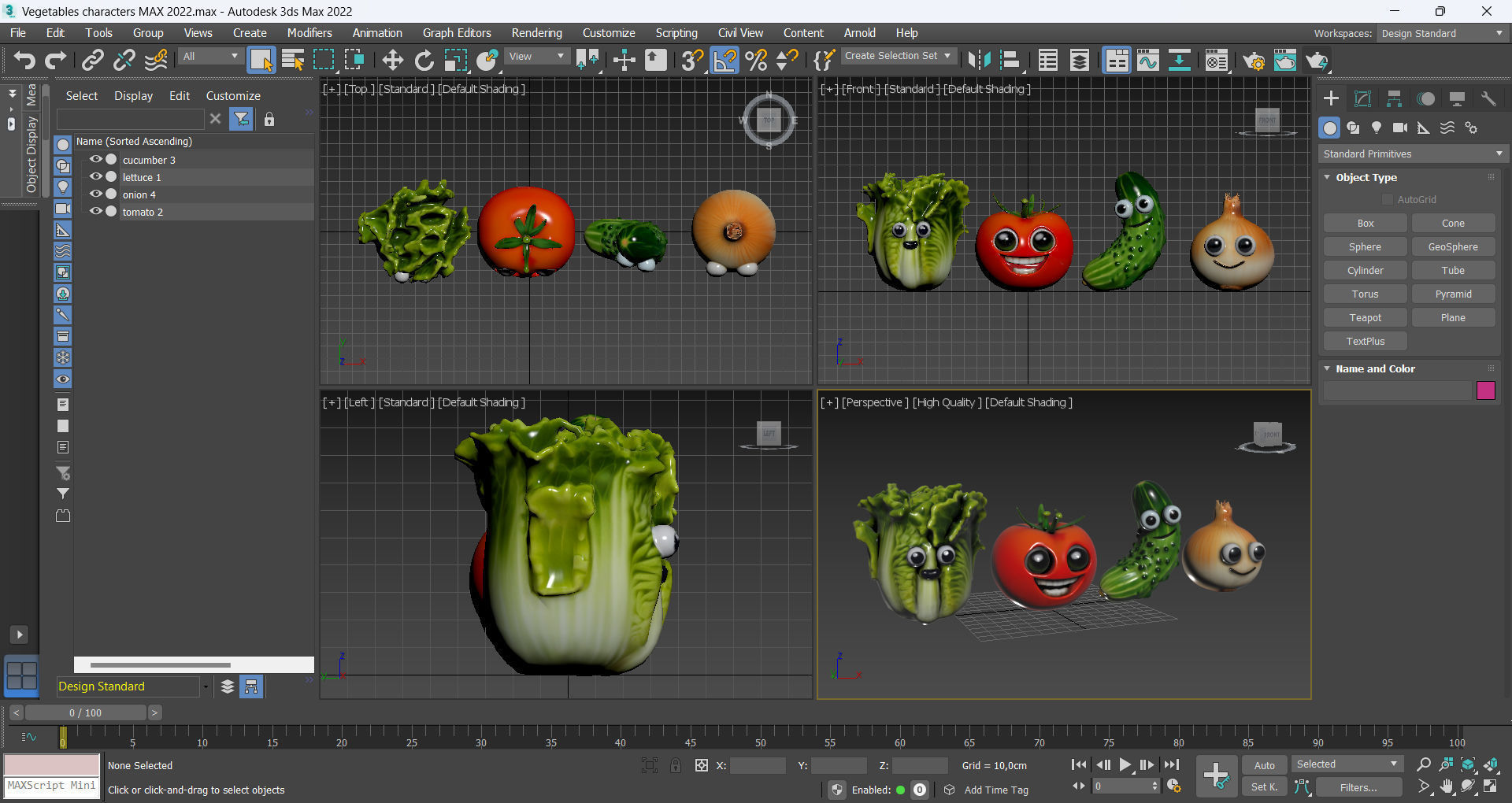Click the Mirror tool icon

[979, 60]
